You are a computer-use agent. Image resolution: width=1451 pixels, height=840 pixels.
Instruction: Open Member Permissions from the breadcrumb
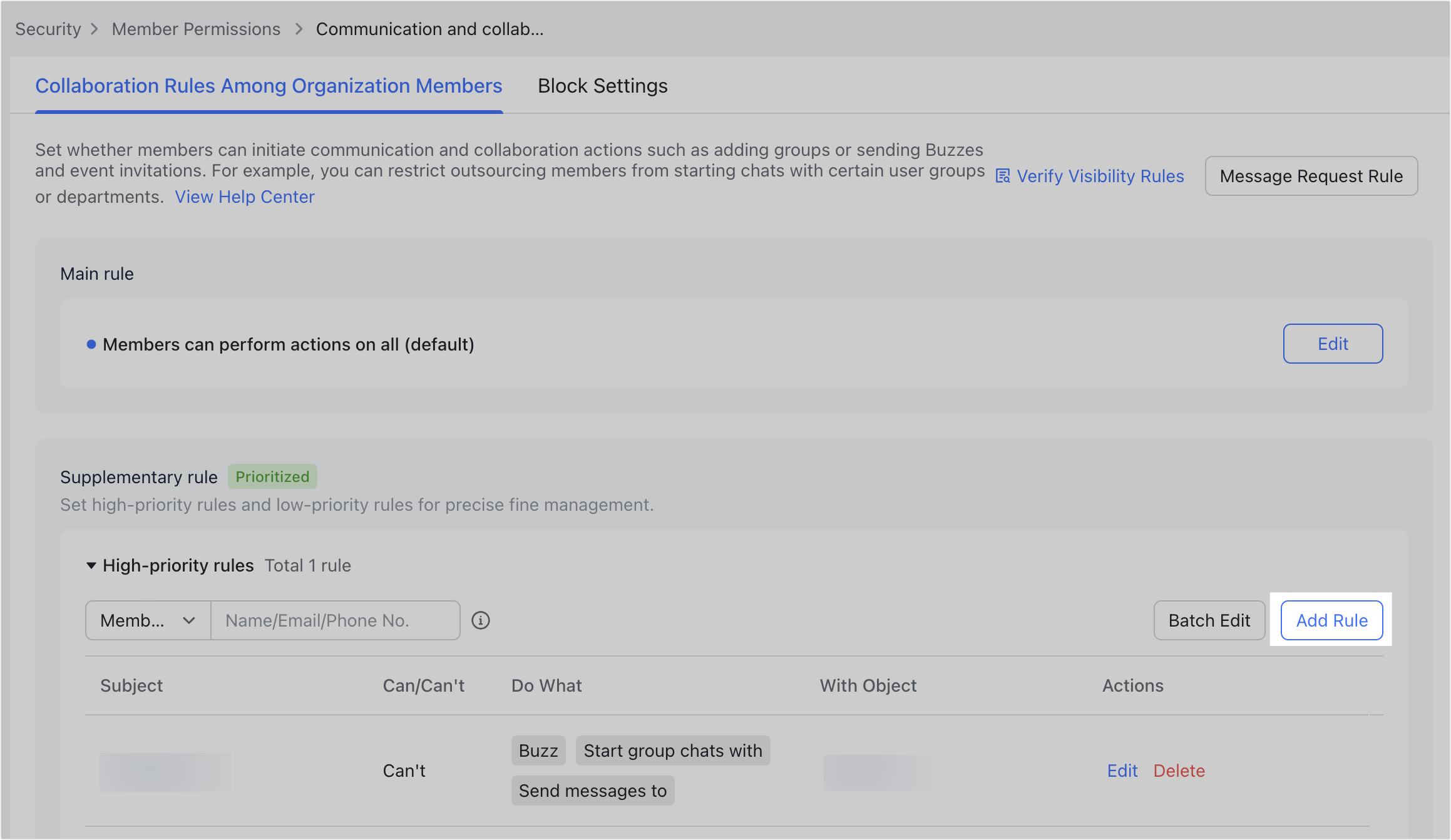[x=196, y=29]
